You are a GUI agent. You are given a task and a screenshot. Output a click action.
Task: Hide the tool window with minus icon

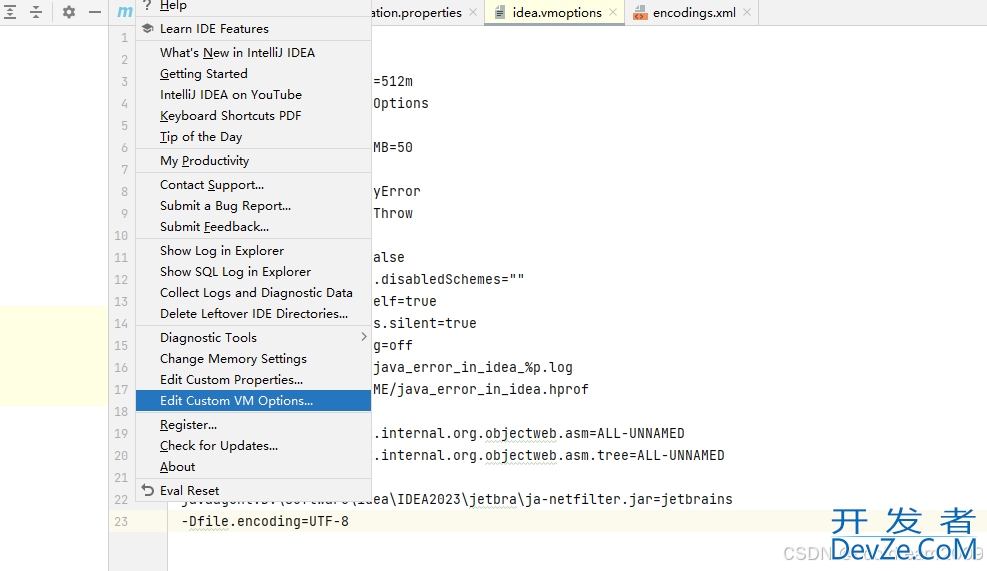click(95, 12)
